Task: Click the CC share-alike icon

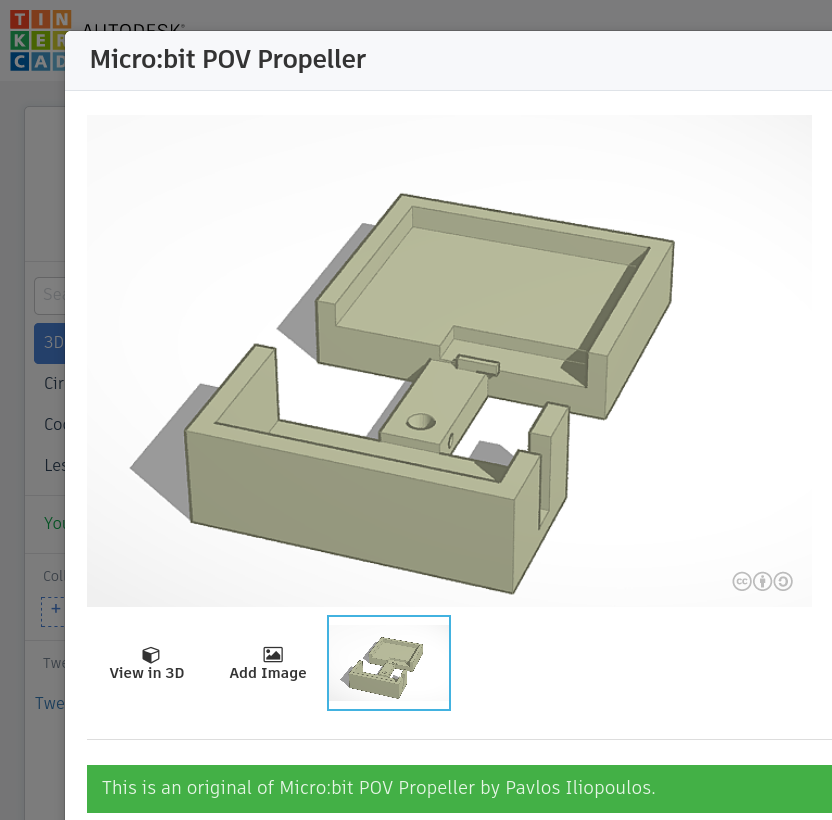Action: [x=783, y=582]
